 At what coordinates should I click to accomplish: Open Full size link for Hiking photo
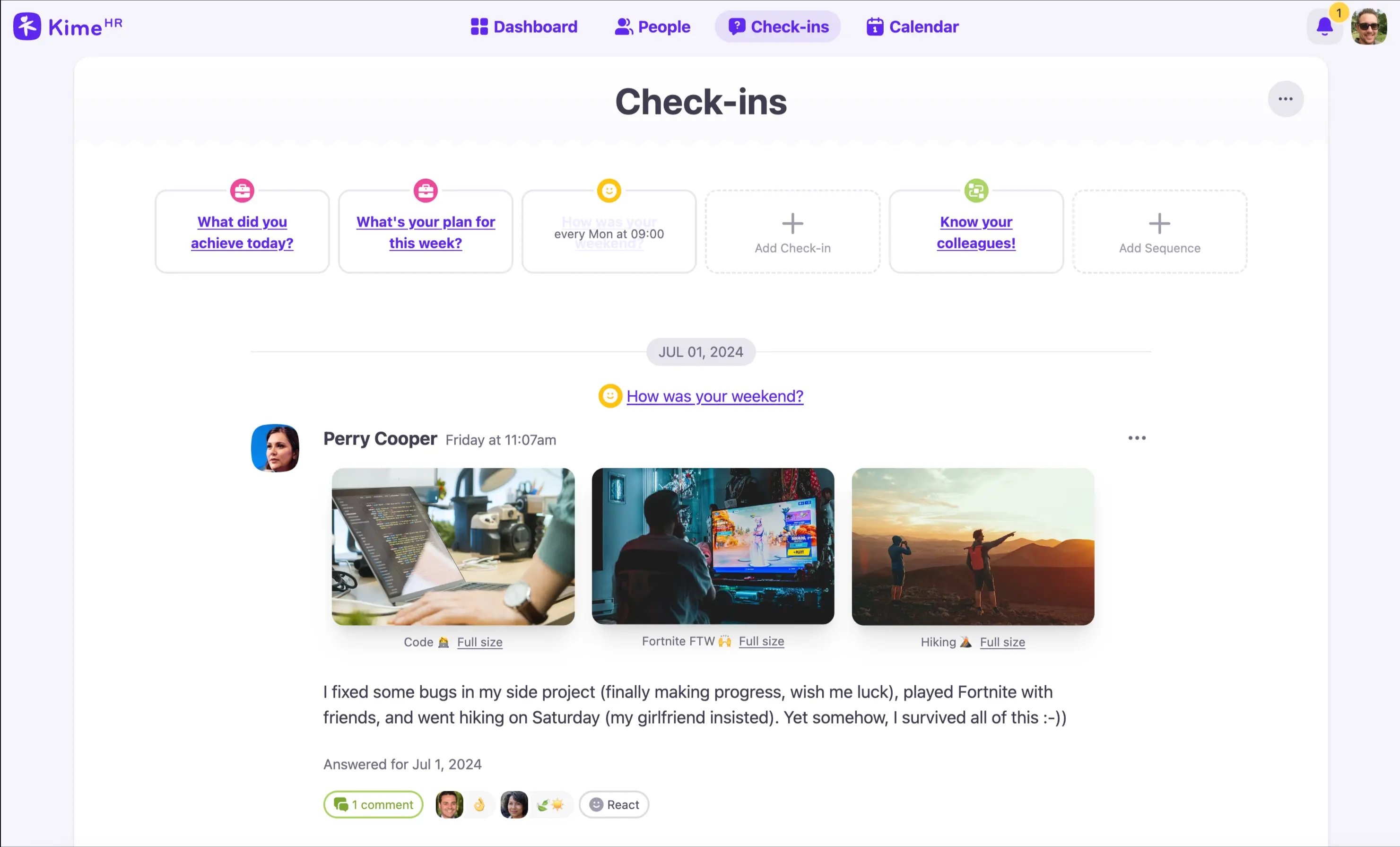pyautogui.click(x=1002, y=642)
